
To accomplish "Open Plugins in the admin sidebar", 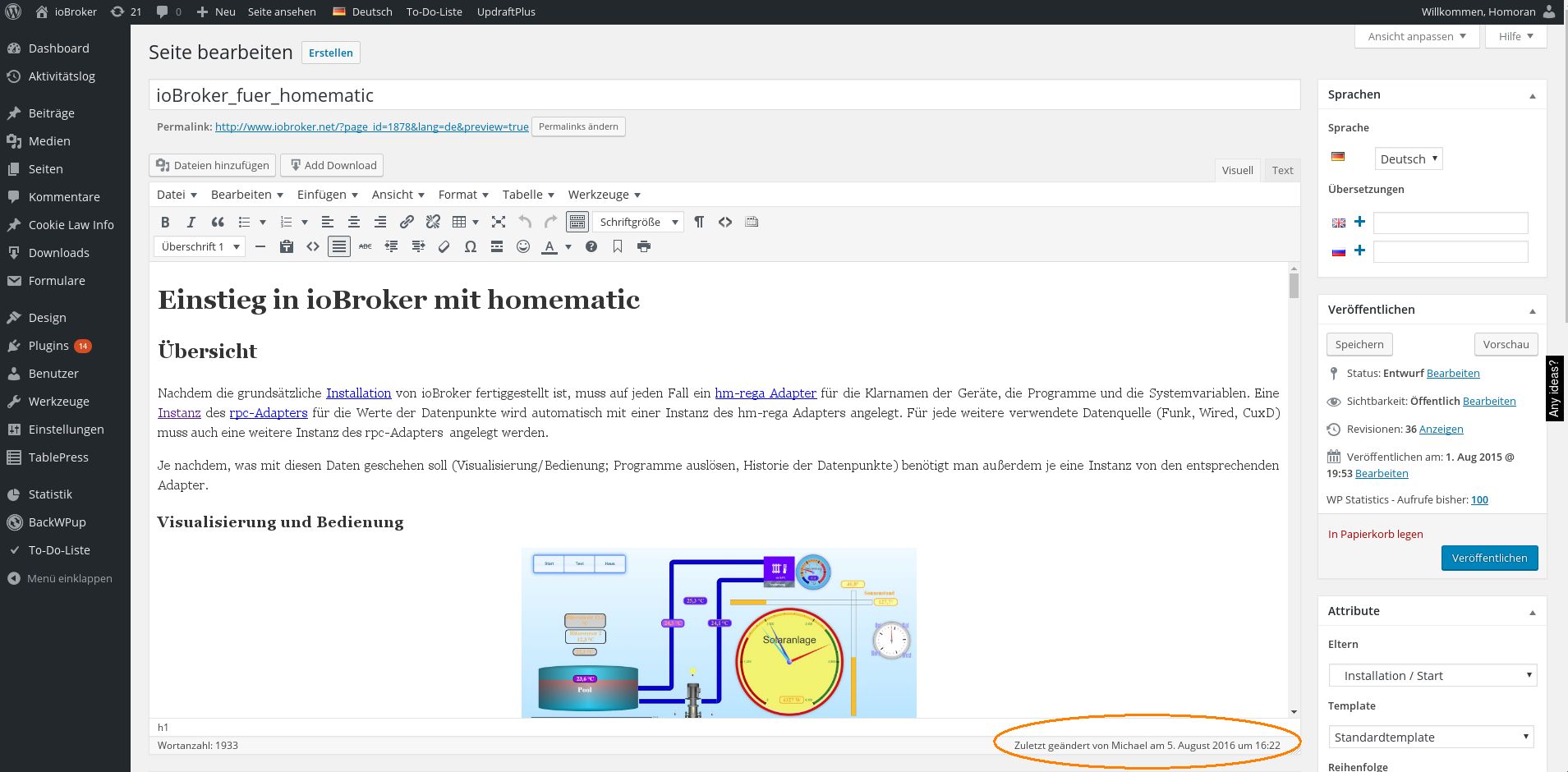I will (x=48, y=346).
